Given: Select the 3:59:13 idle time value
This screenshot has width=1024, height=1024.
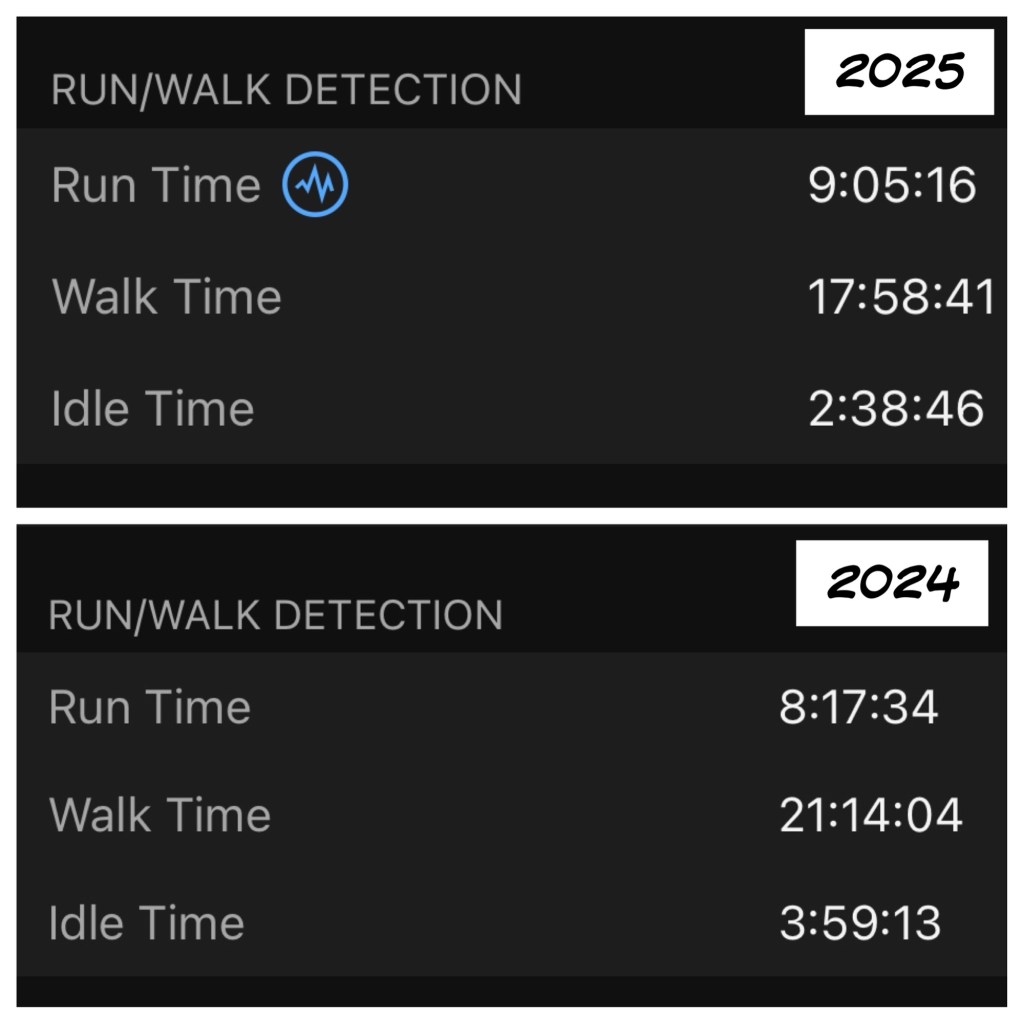Looking at the screenshot, I should 860,922.
